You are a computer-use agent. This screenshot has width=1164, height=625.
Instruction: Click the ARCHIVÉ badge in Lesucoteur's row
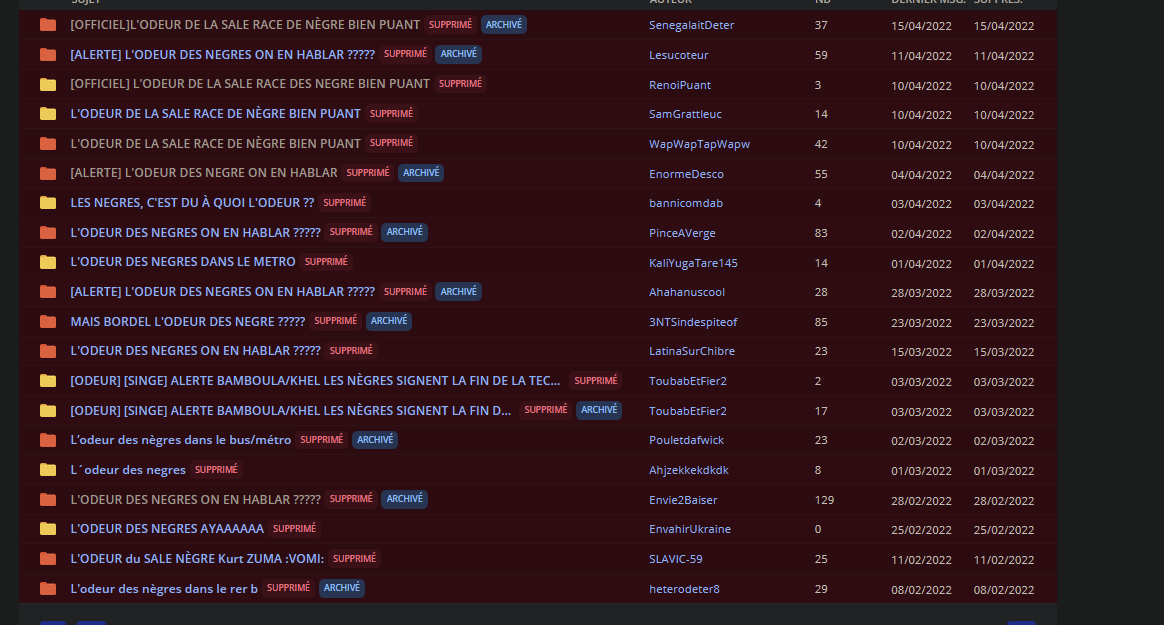pos(459,54)
